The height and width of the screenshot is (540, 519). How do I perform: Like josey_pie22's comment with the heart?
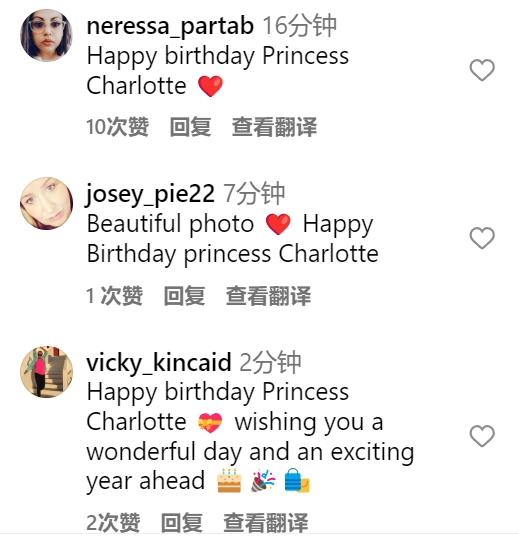pyautogui.click(x=482, y=238)
